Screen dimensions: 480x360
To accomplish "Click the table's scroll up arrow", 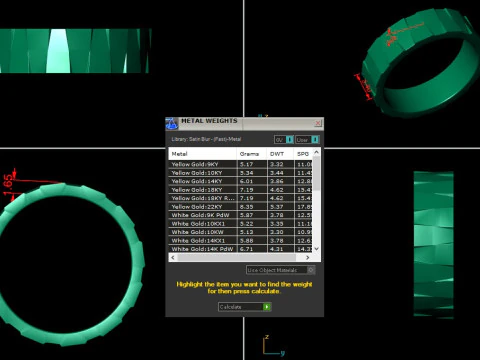I will pos(317,152).
